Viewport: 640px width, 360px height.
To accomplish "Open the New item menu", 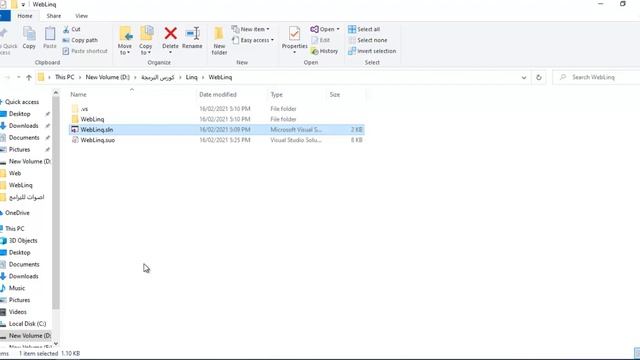I will 251,29.
